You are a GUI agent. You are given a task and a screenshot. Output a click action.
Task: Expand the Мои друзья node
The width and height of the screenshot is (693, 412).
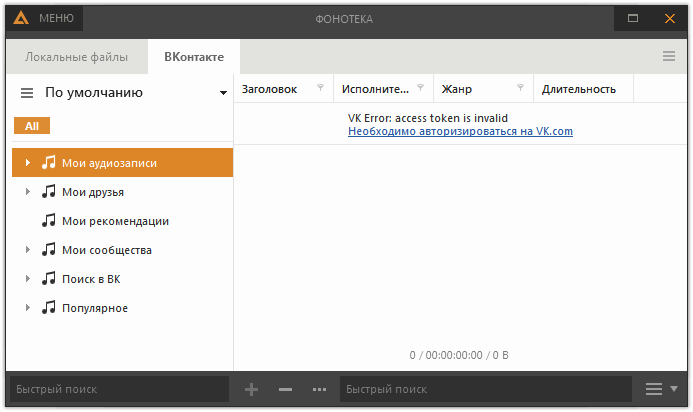(28, 192)
